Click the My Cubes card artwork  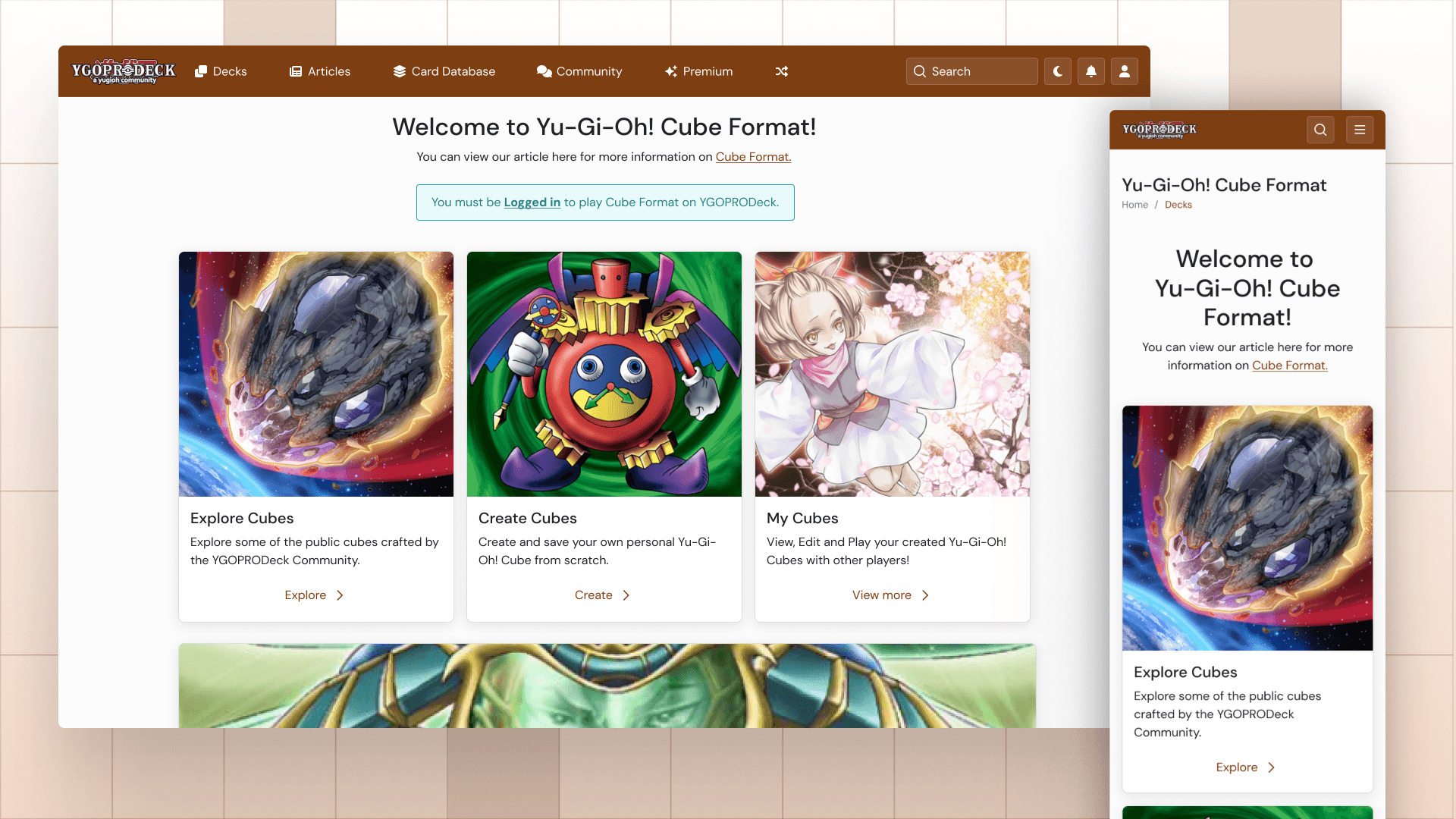click(892, 374)
